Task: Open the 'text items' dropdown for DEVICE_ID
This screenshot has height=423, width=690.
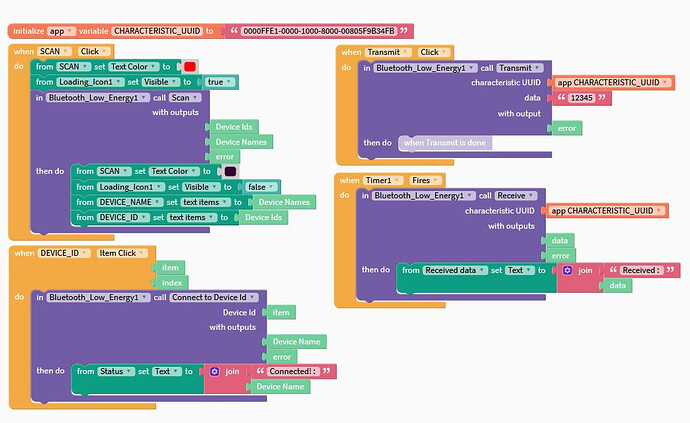Action: pos(191,217)
